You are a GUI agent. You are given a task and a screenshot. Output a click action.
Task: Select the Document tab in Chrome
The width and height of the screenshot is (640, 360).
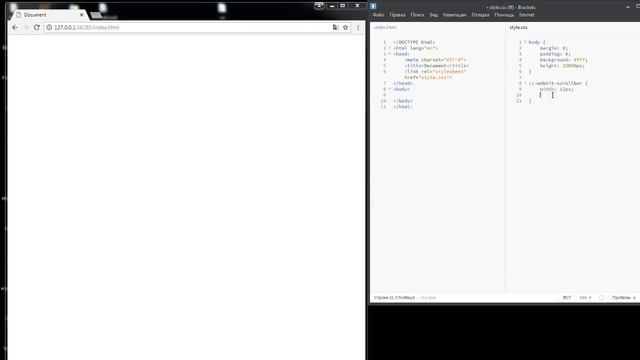pos(48,15)
